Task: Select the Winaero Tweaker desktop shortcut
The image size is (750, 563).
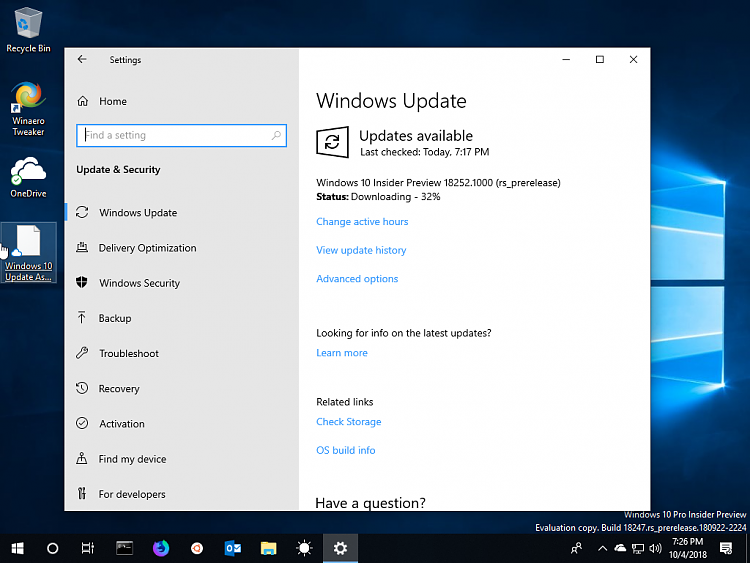Action: pos(28,109)
